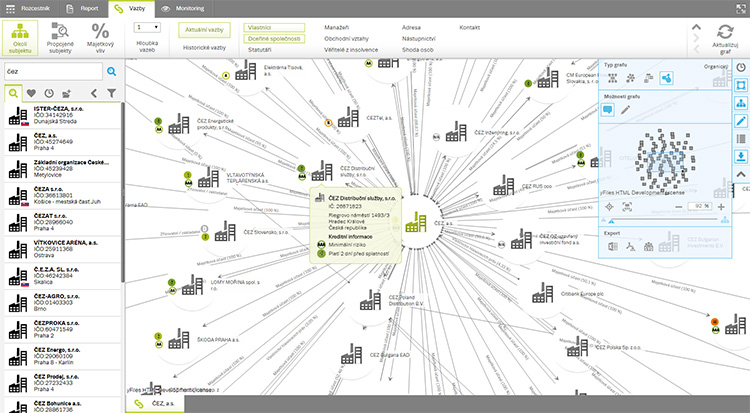The image size is (750, 413).
Task: Open the Report tab
Action: tap(82, 9)
